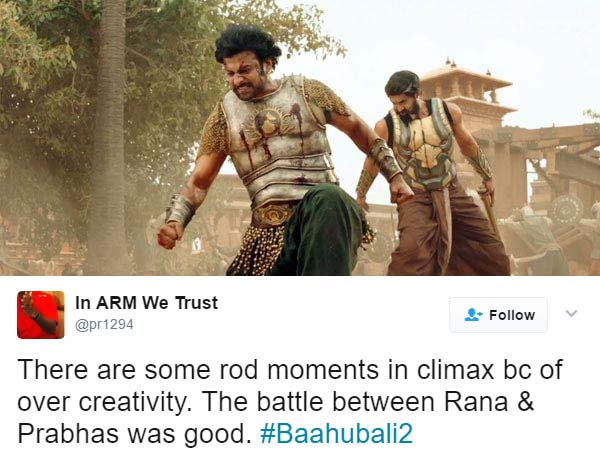This screenshot has width=600, height=450.
Task: Open the #Baahubali2 hashtag link
Action: pos(336,433)
